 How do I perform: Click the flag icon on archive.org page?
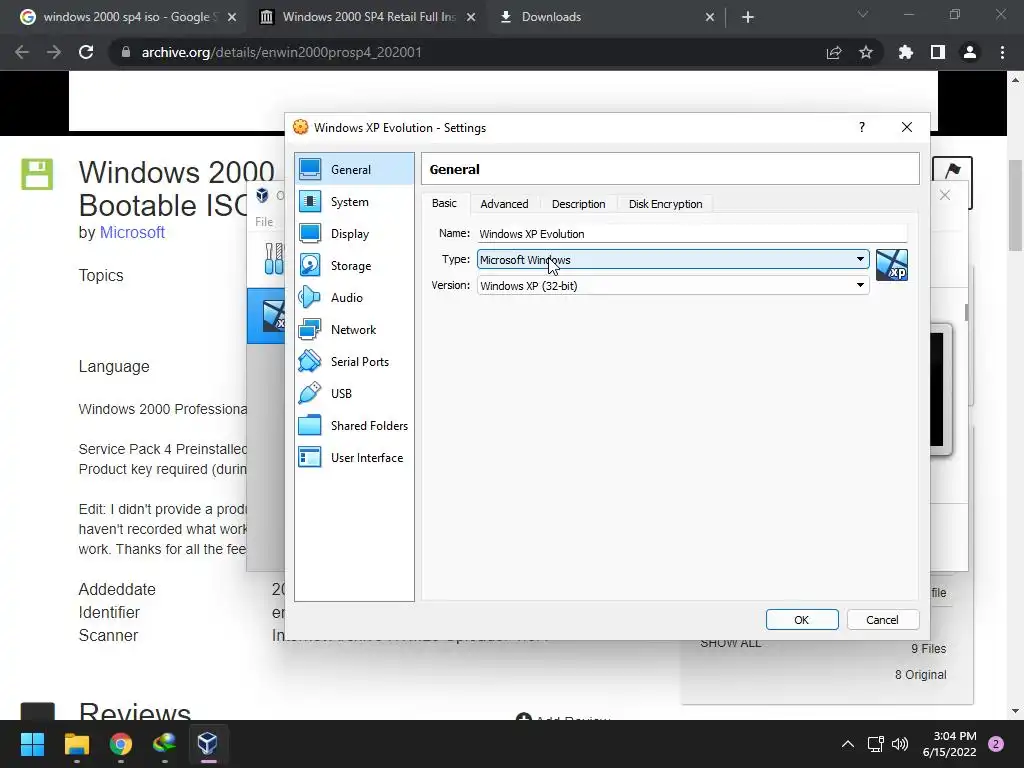pos(952,170)
